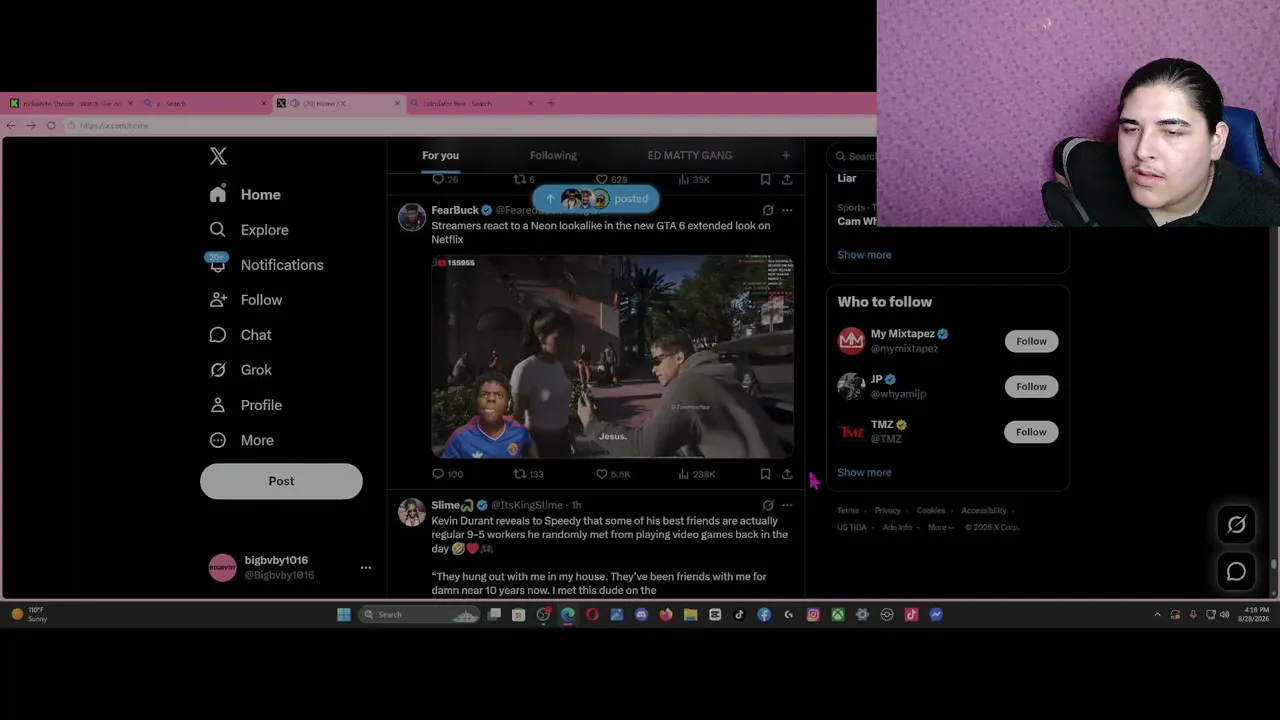This screenshot has height=720, width=1280.
Task: Repost the top post with 6 reposts
Action: [x=524, y=179]
